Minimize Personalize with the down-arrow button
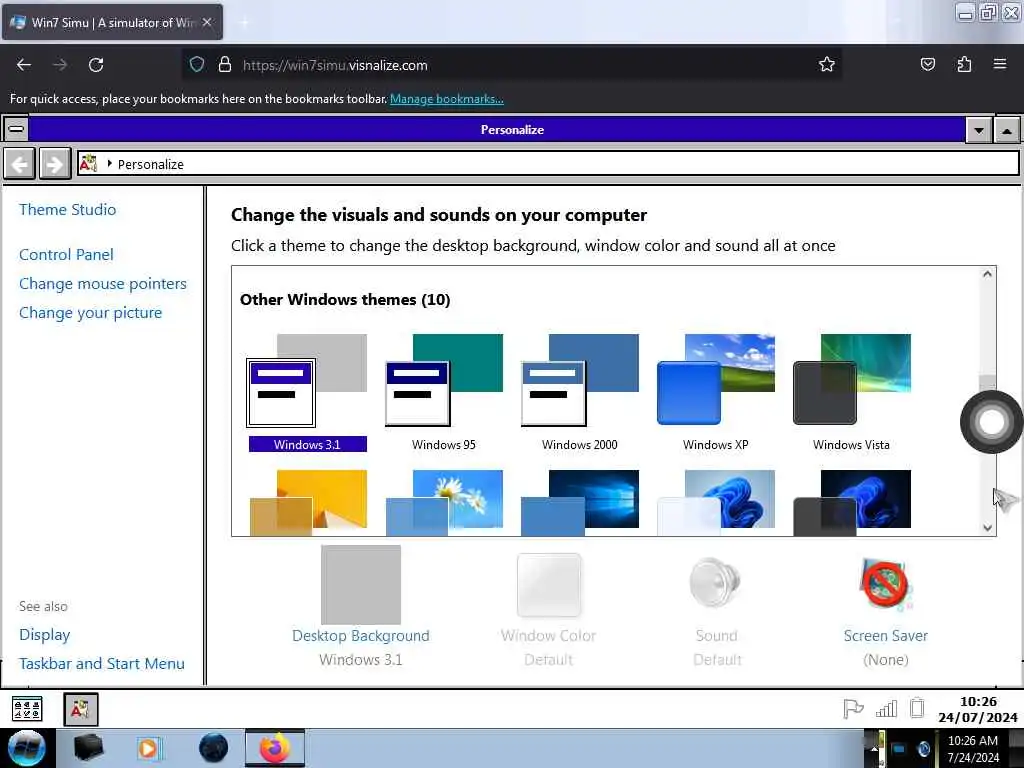 (x=979, y=129)
